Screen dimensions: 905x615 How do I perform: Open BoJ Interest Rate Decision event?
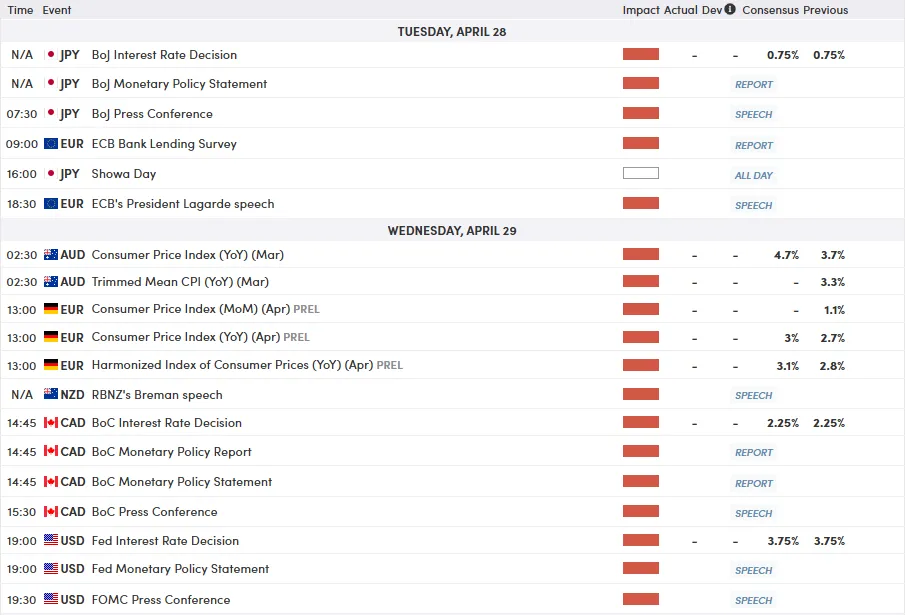tap(164, 55)
